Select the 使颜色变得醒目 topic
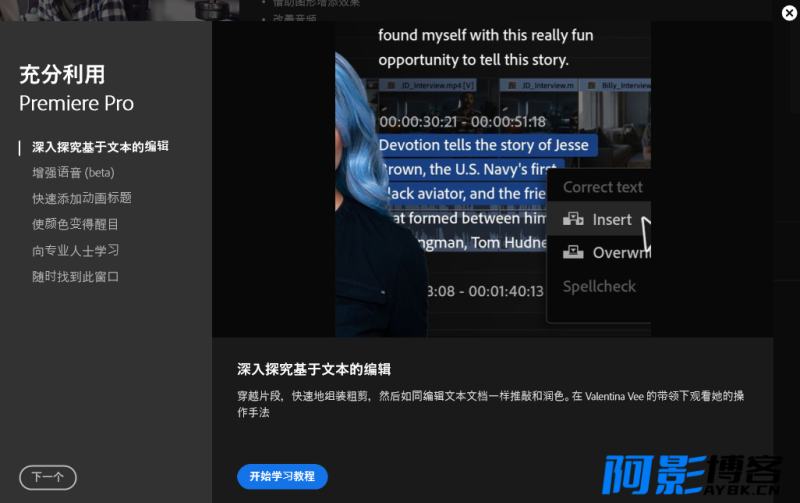Screen dimensions: 800x503 75,224
